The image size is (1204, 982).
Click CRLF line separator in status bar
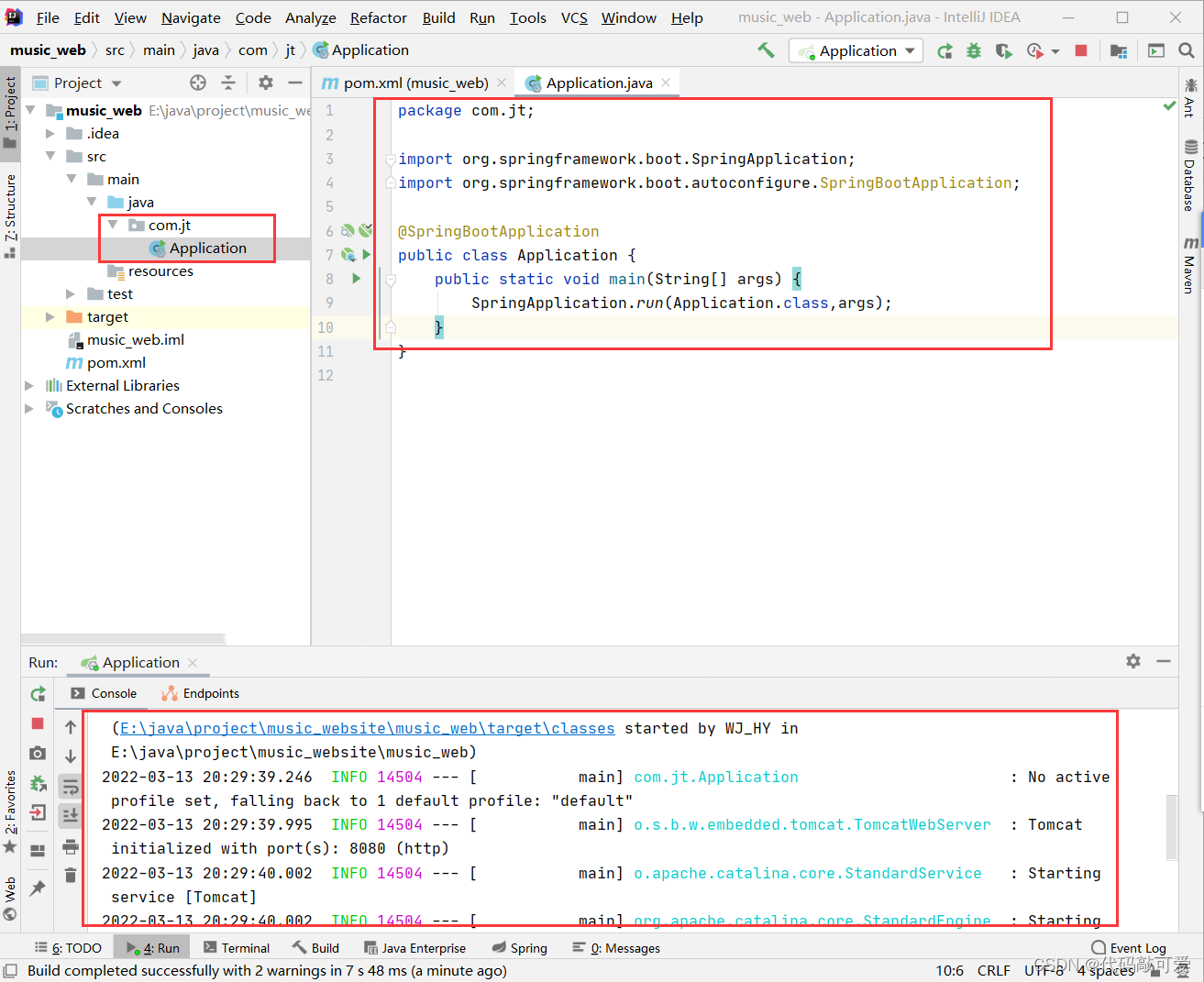click(x=994, y=970)
